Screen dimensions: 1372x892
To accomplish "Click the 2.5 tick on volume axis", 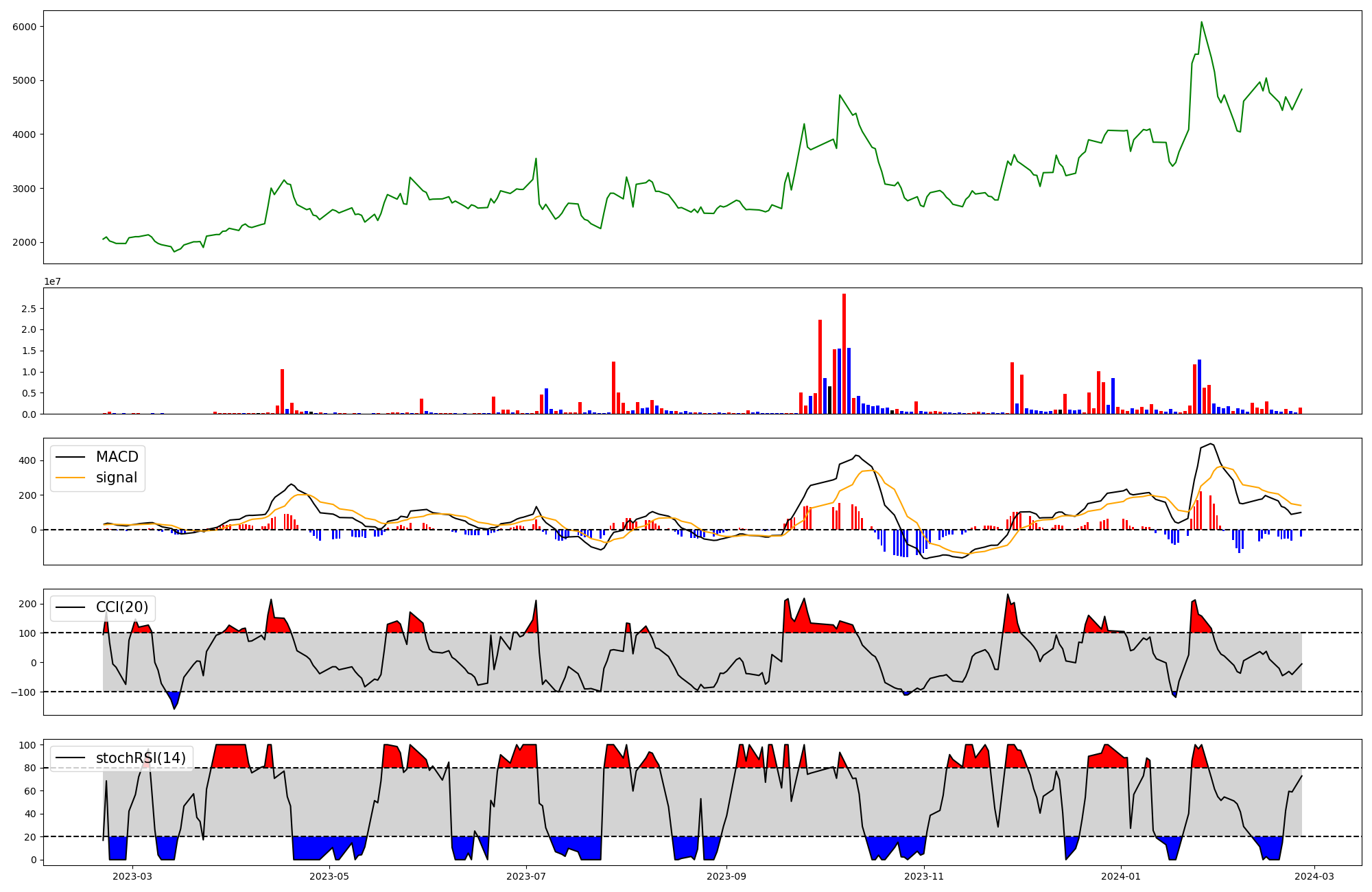I will [x=29, y=309].
